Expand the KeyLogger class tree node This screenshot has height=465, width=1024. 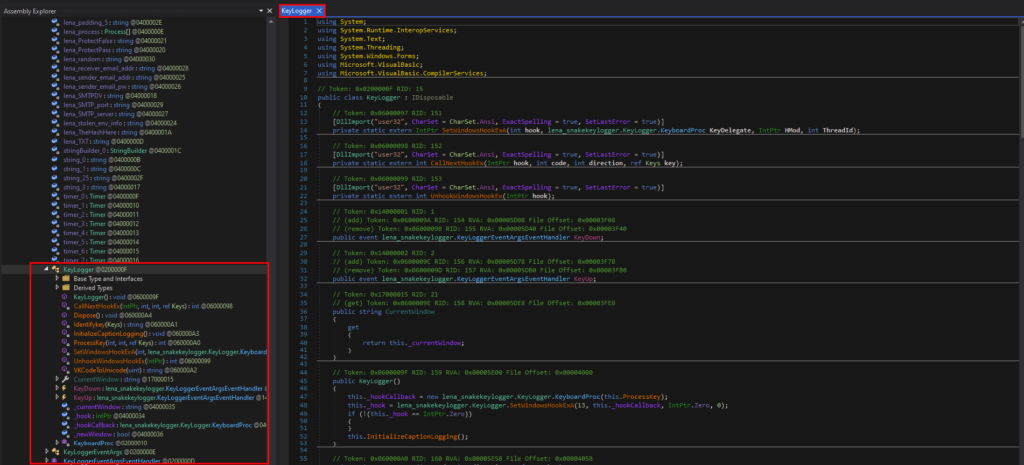[x=45, y=270]
